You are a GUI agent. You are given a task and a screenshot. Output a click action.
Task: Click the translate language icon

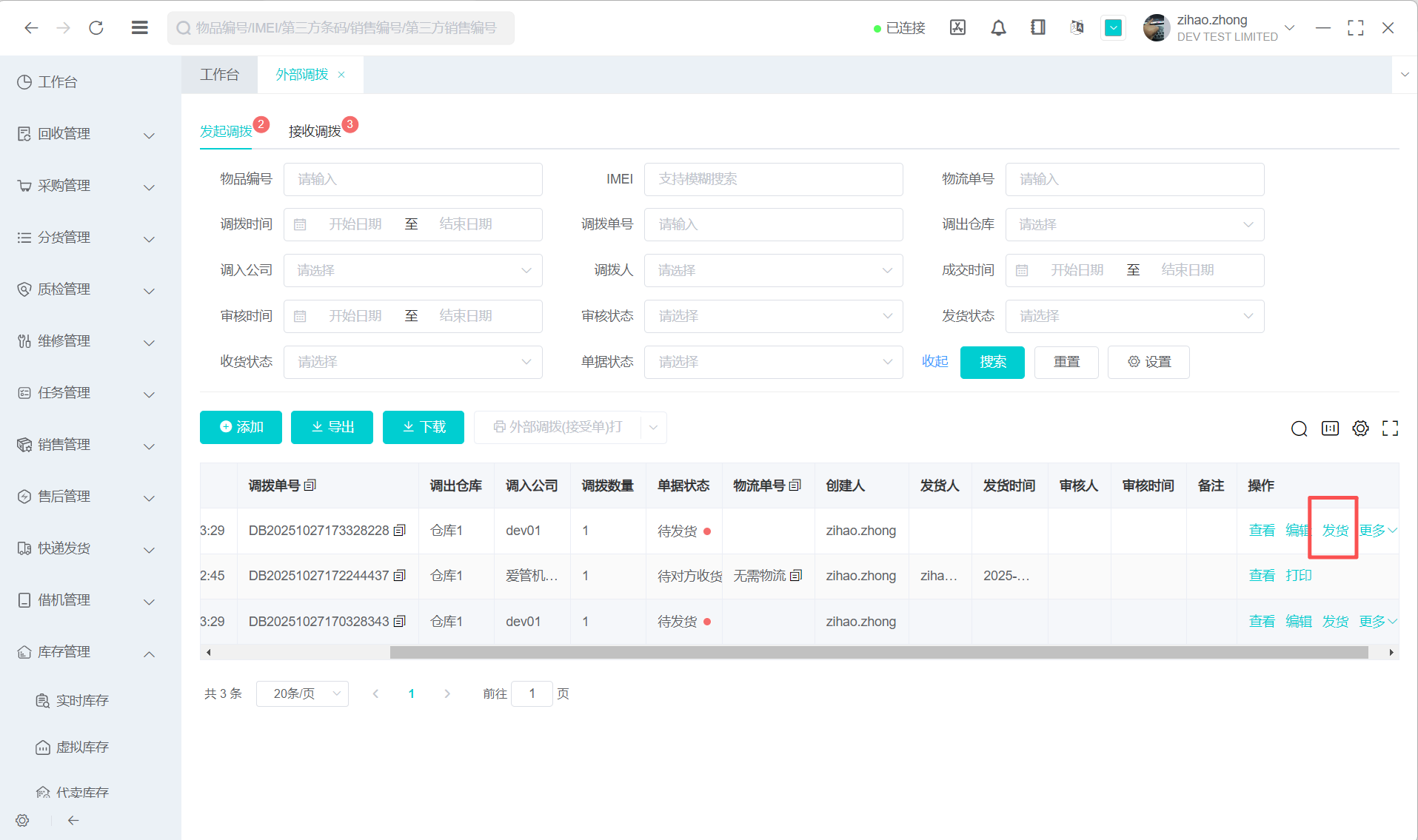(x=1077, y=28)
